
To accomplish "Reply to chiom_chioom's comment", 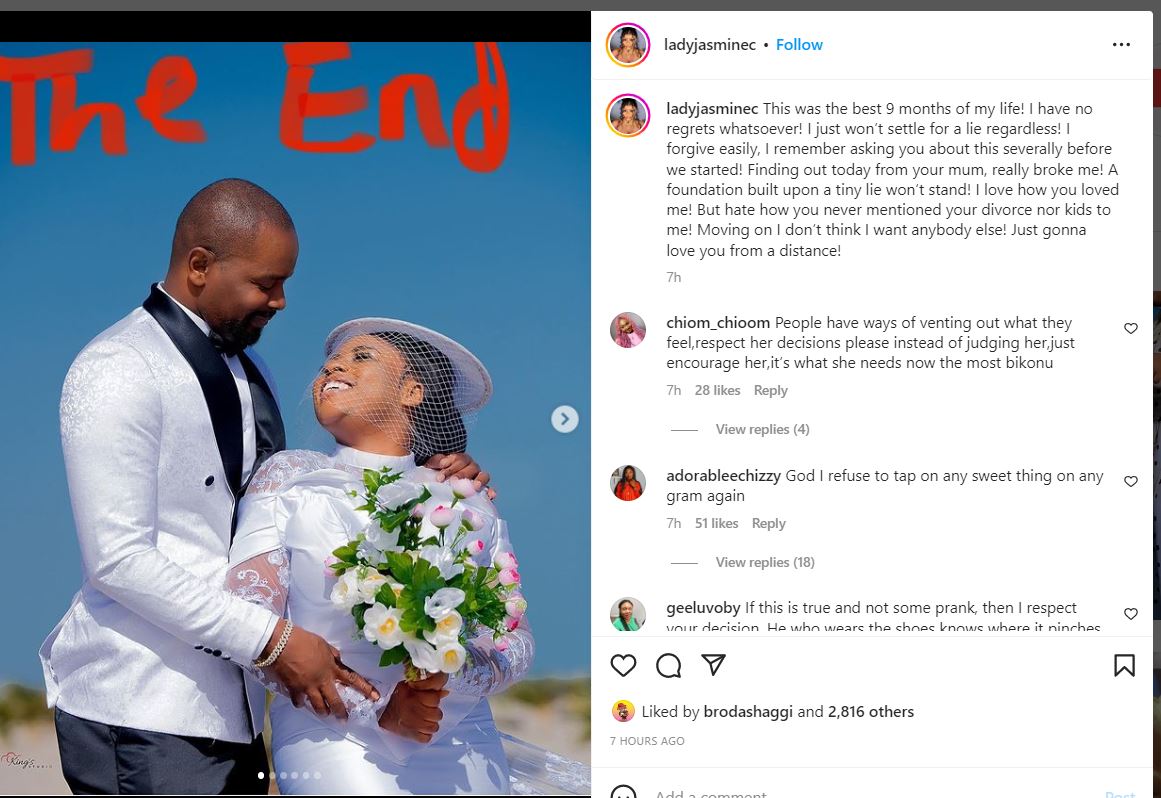I will pyautogui.click(x=770, y=390).
